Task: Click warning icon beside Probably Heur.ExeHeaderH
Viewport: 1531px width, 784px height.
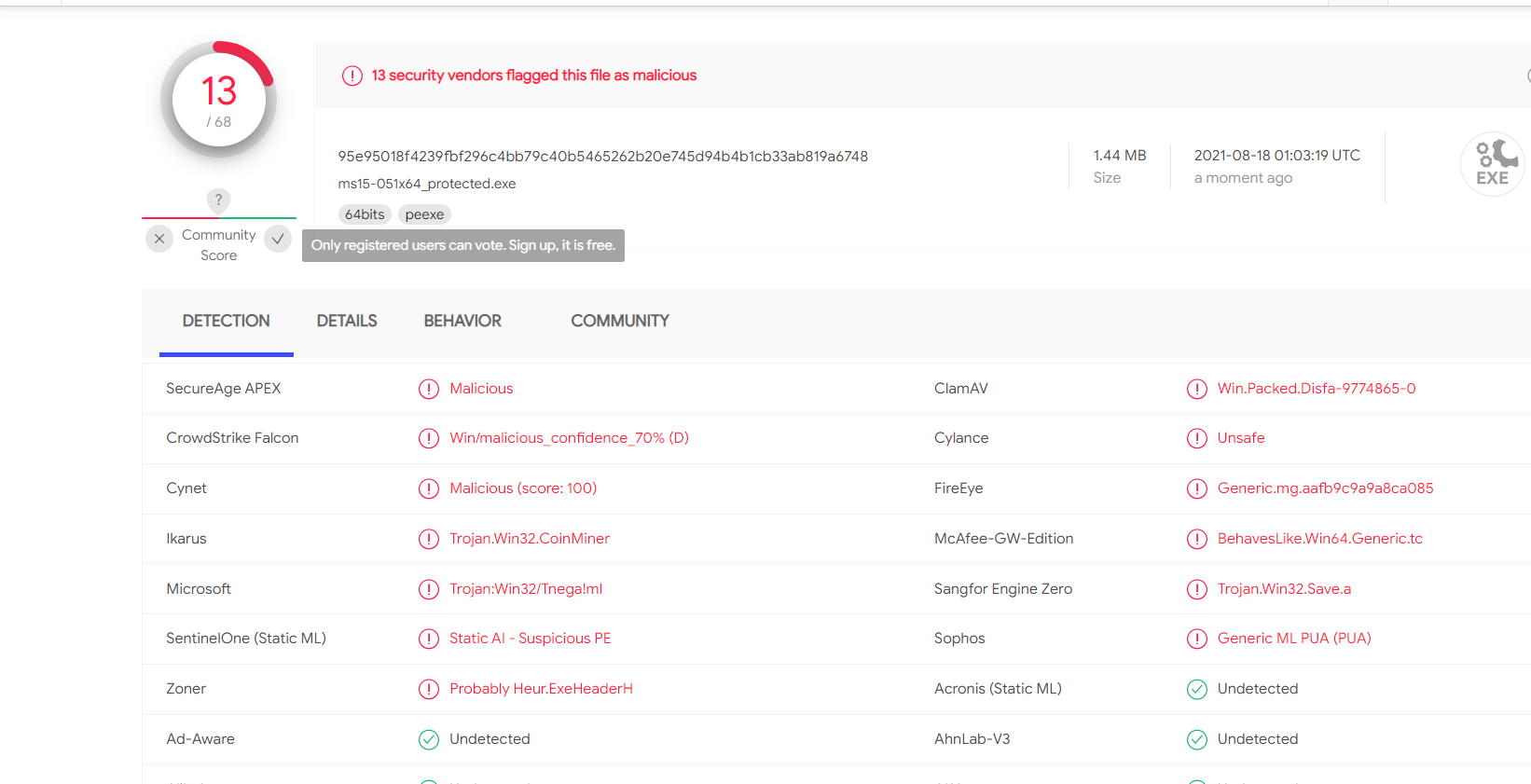Action: tap(429, 689)
